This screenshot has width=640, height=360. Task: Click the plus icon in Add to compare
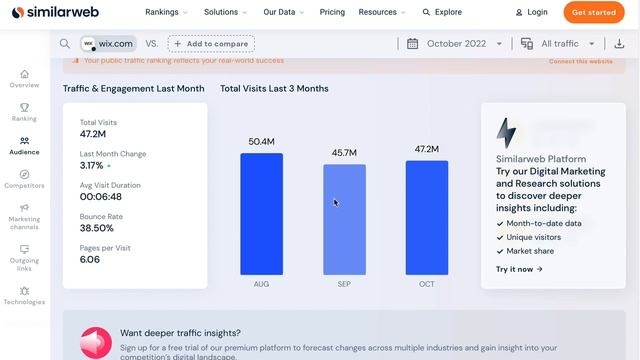point(178,44)
